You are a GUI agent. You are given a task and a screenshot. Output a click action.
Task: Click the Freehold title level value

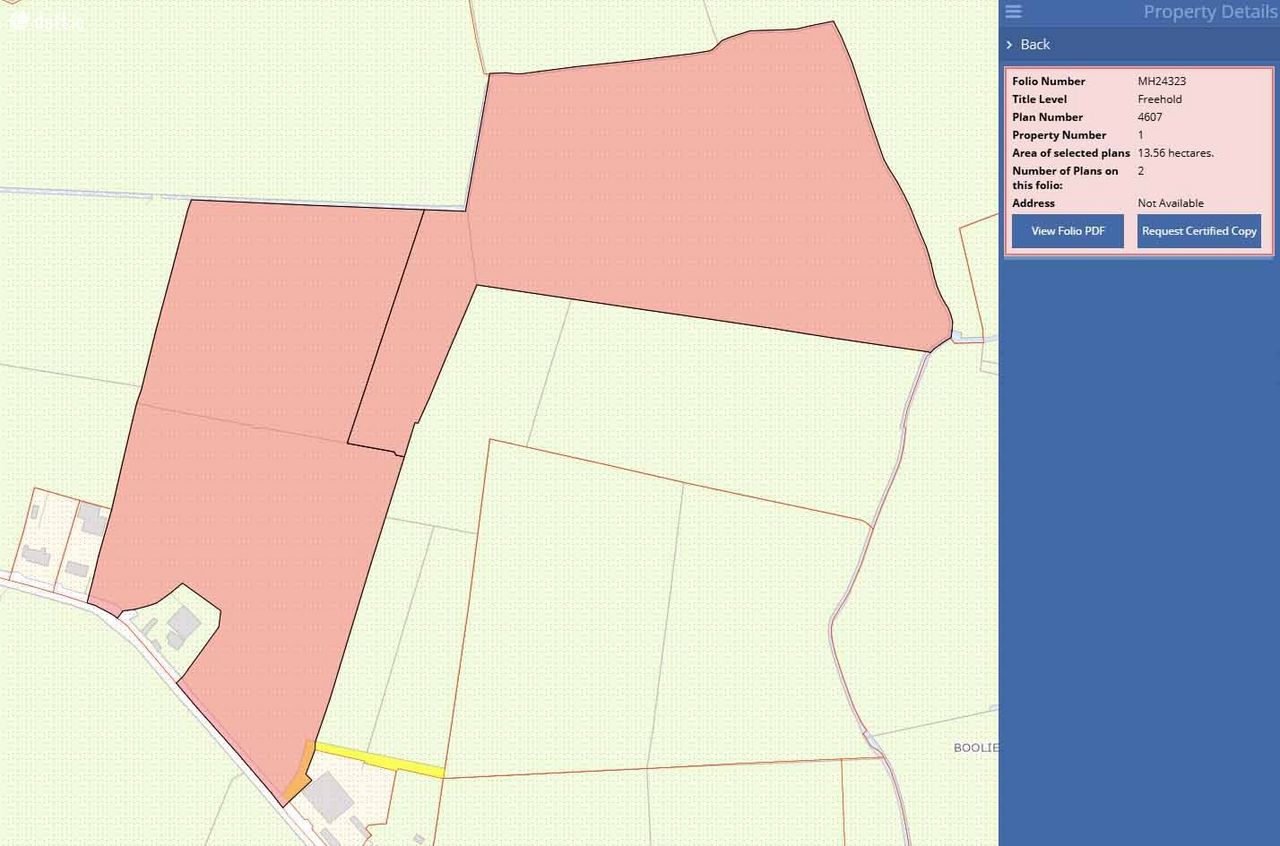tap(1159, 99)
